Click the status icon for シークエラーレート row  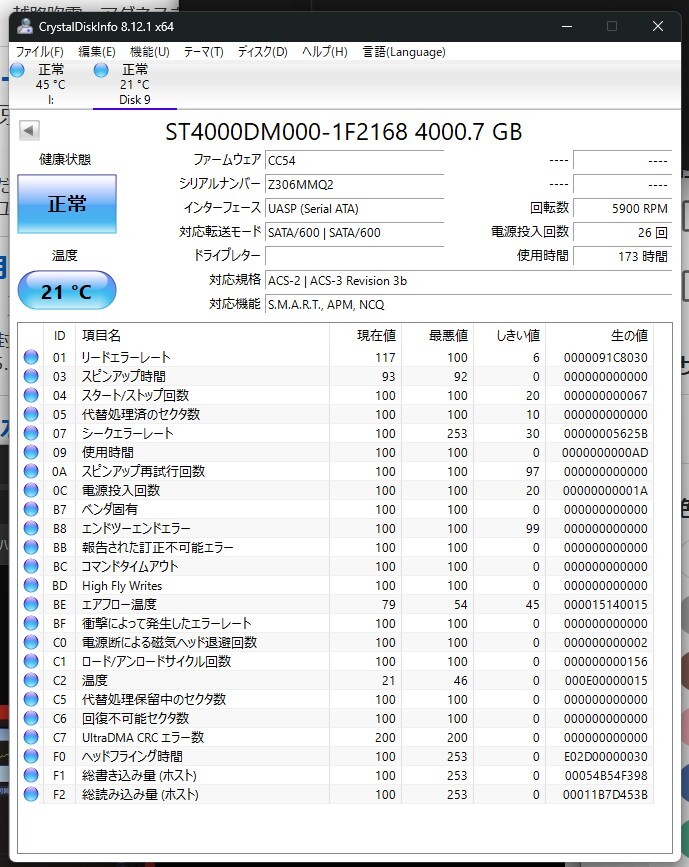click(31, 433)
